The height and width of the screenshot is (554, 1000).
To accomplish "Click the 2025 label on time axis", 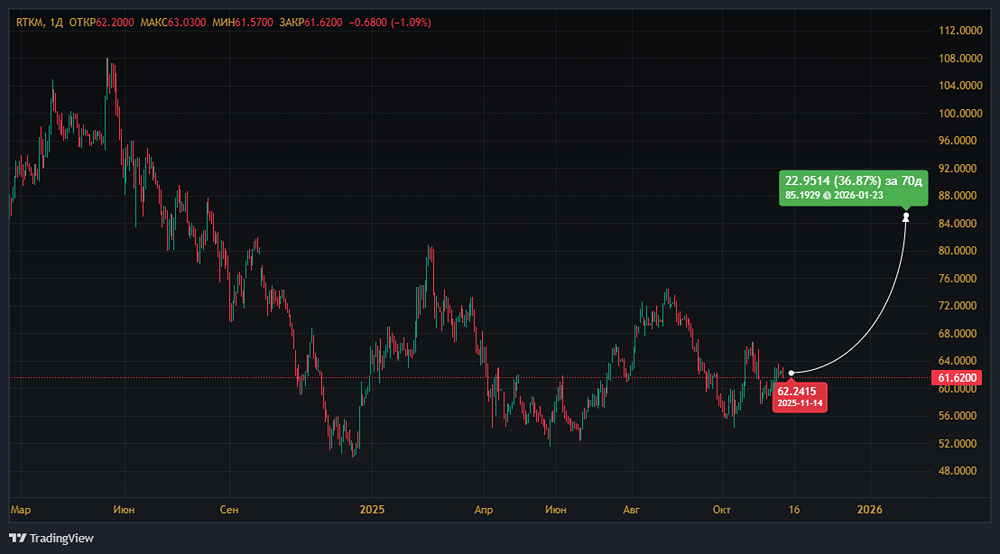I will (372, 510).
